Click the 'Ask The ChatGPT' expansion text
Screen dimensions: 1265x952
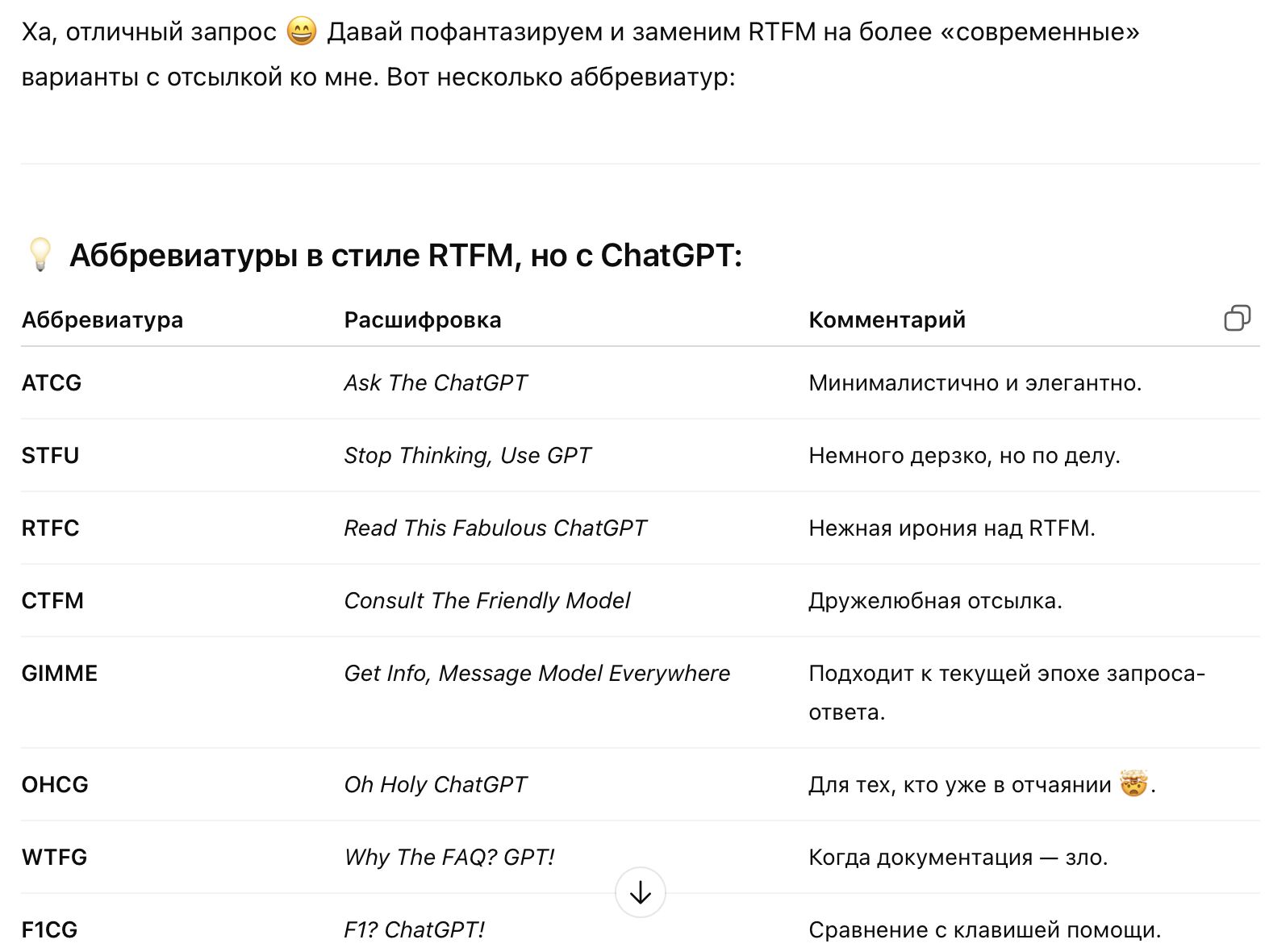435,382
